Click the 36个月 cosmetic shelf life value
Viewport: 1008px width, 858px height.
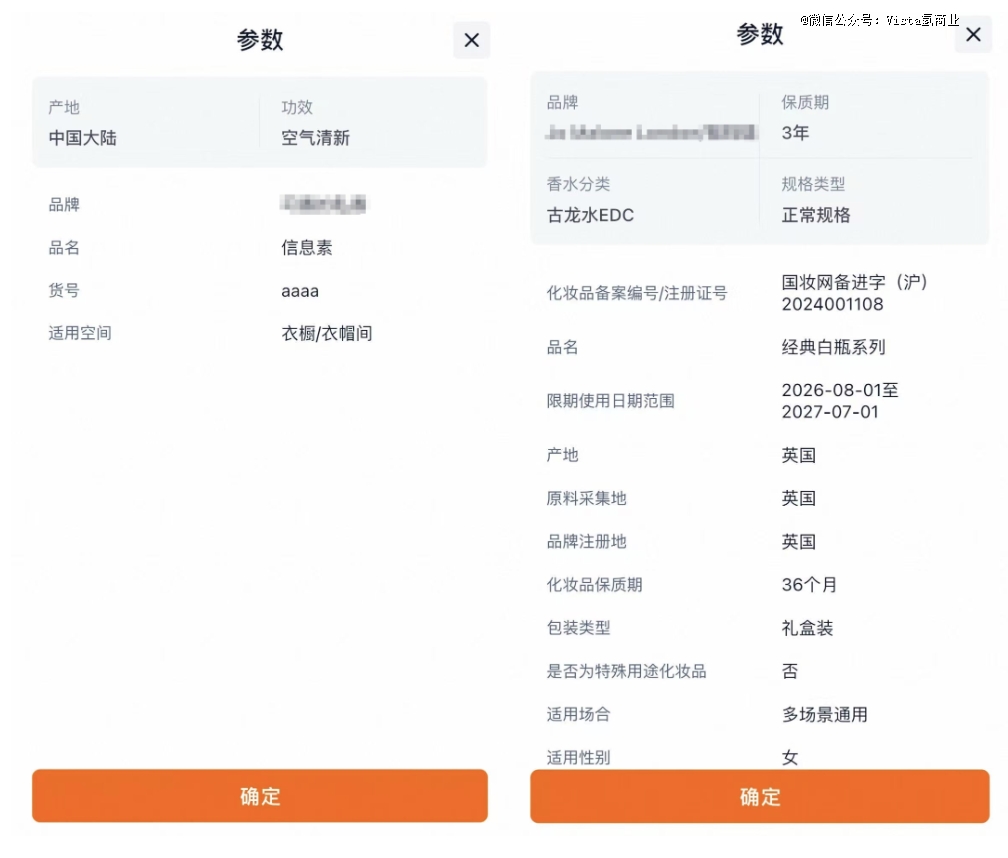[x=811, y=585]
